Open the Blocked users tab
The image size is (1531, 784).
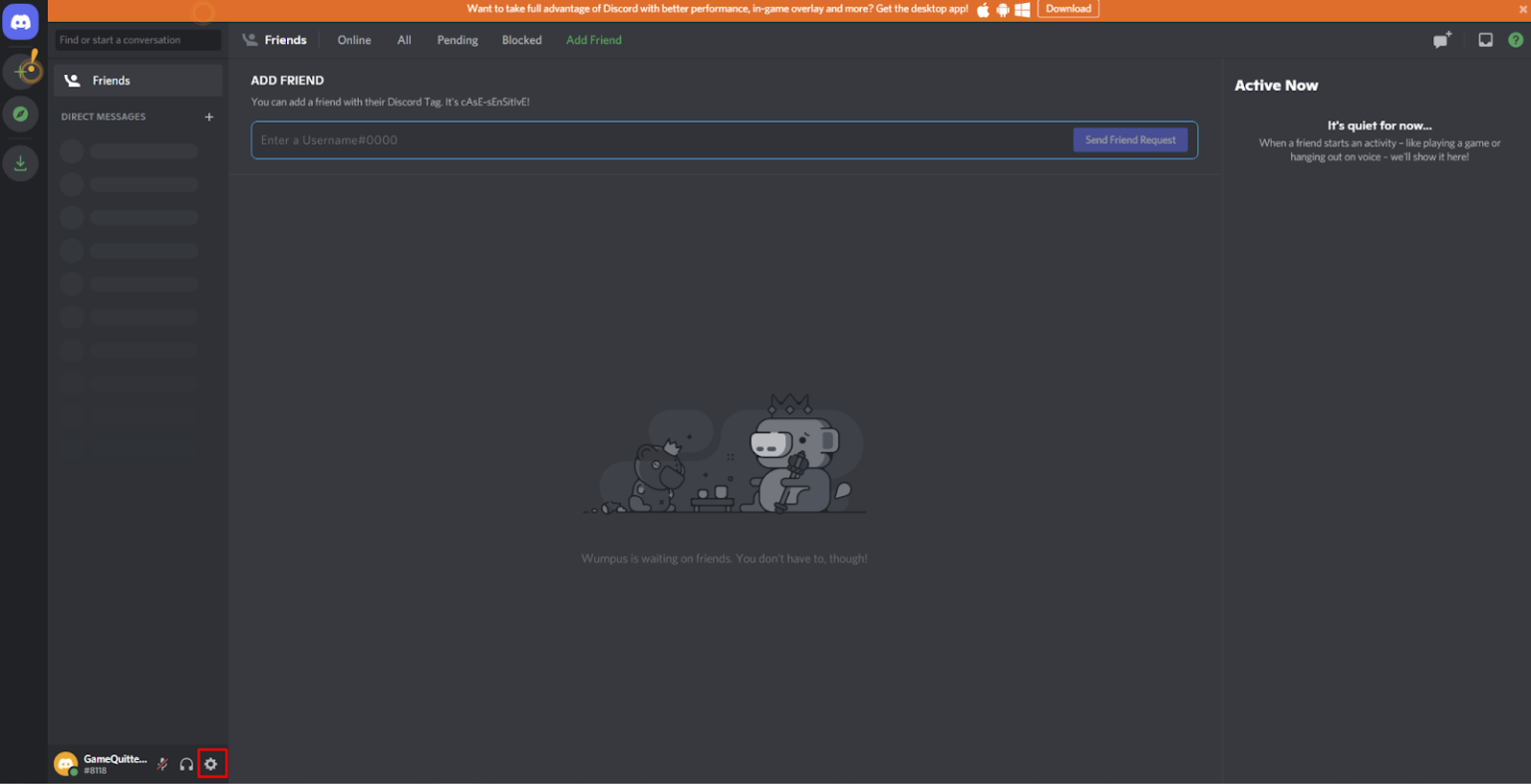[x=521, y=40]
